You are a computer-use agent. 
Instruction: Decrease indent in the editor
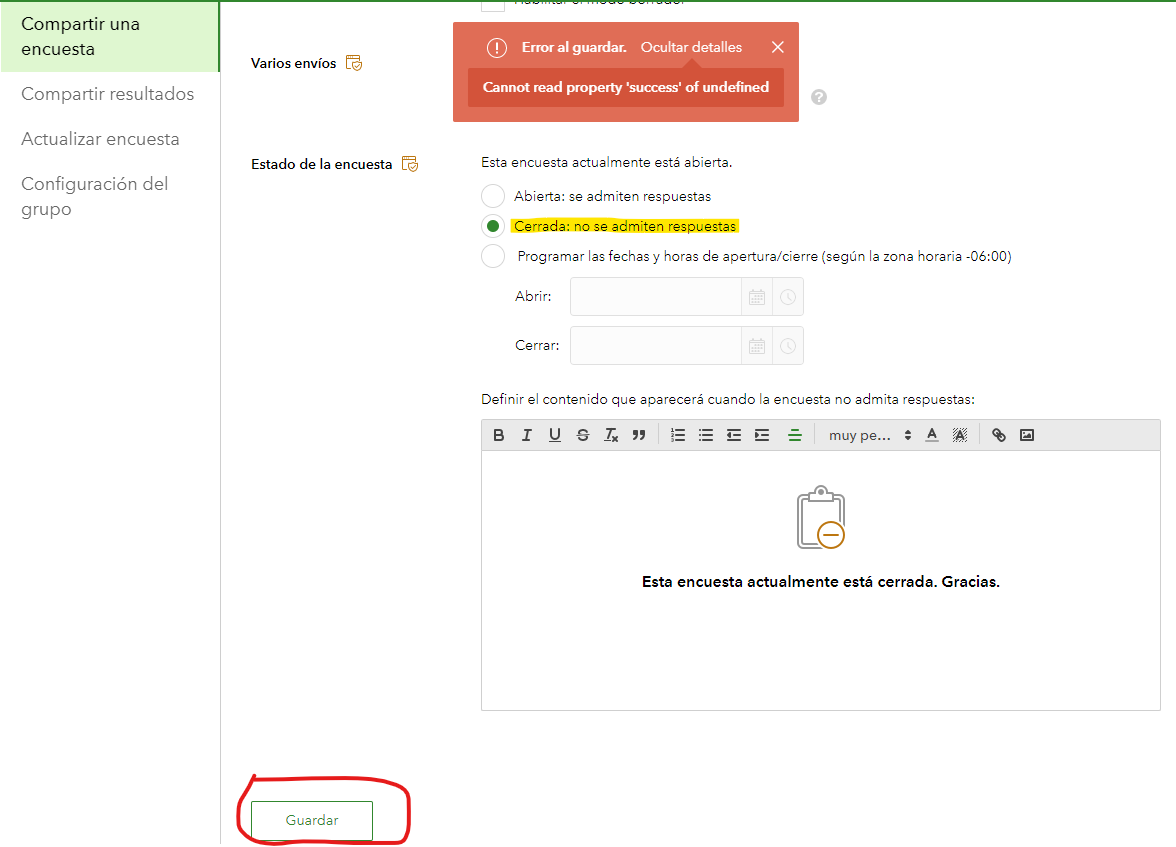click(734, 435)
